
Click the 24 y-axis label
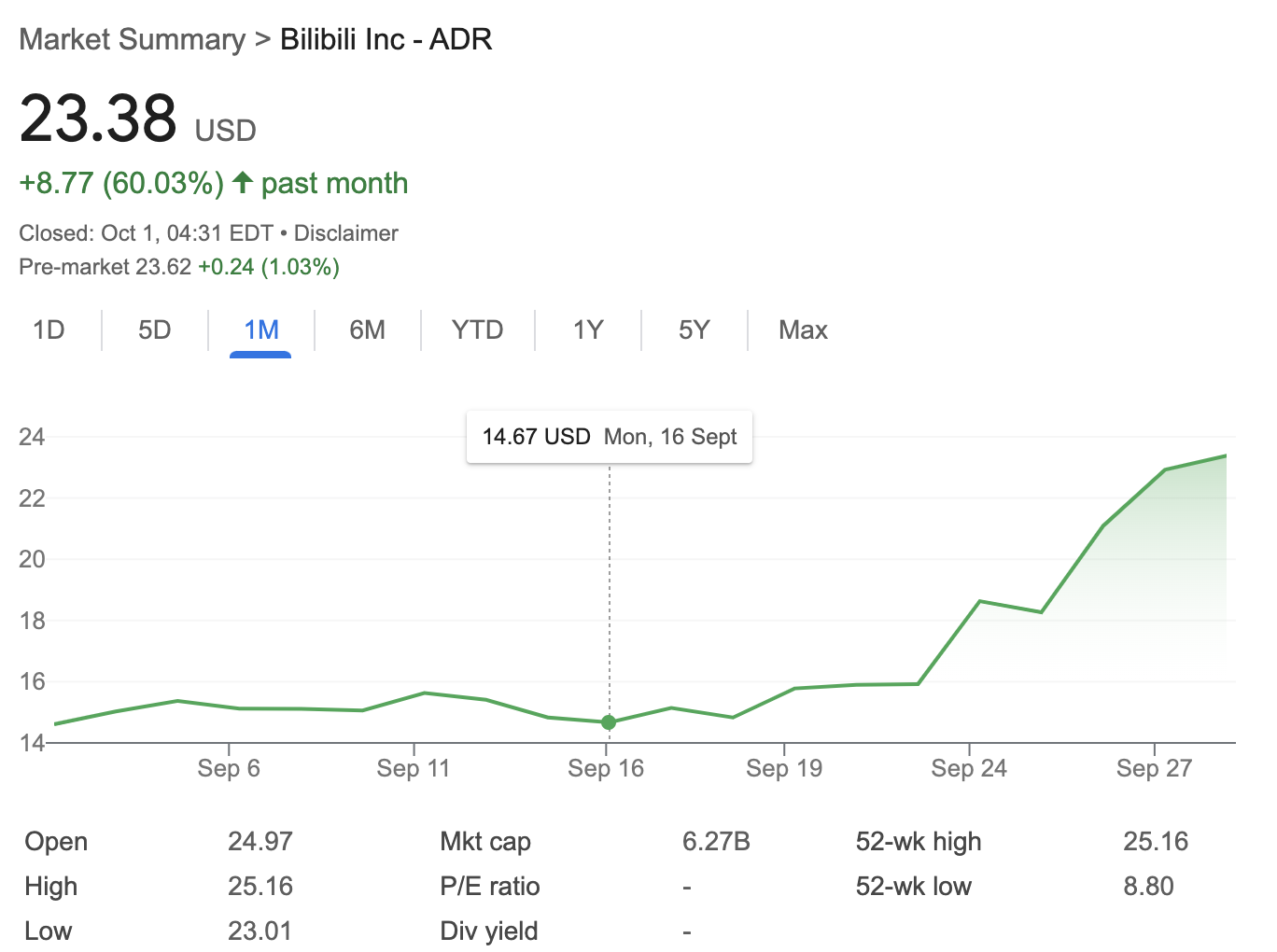[x=32, y=437]
